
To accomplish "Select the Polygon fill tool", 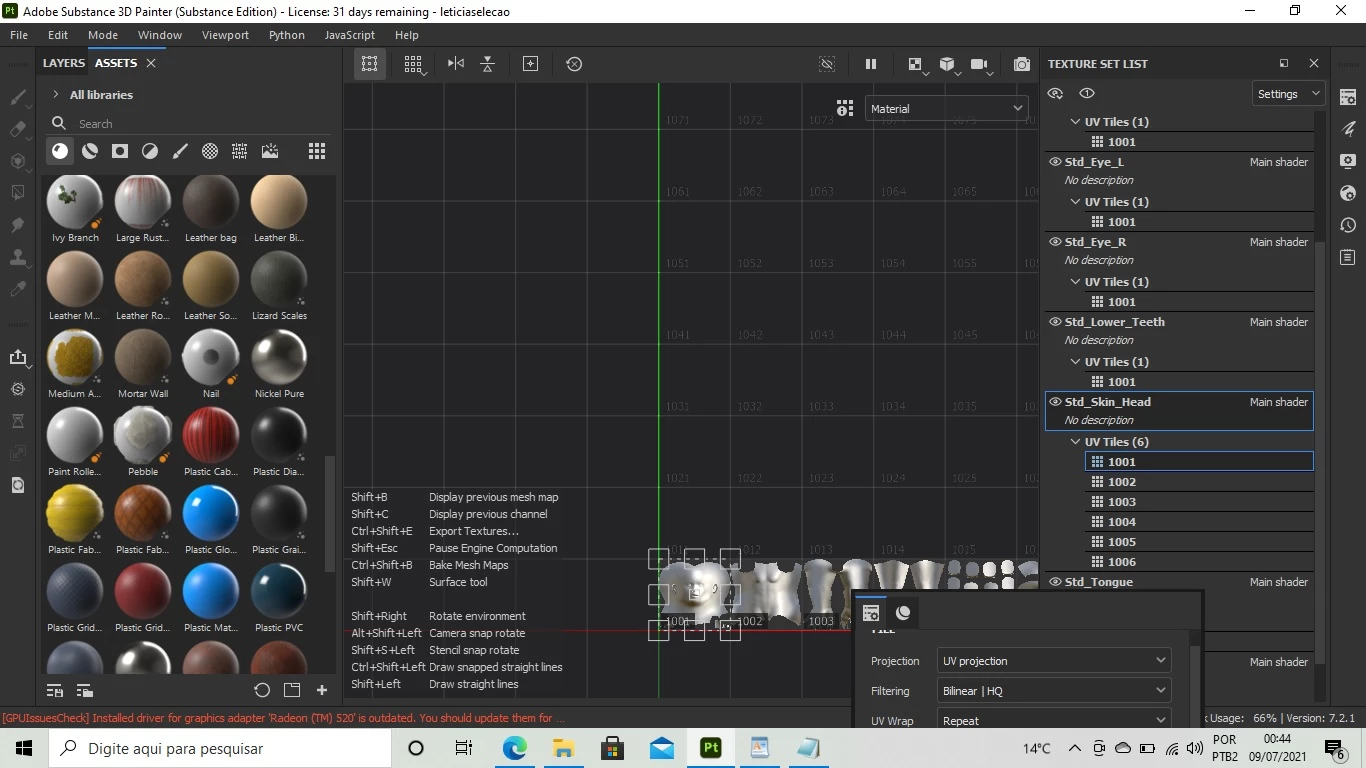I will point(17,193).
